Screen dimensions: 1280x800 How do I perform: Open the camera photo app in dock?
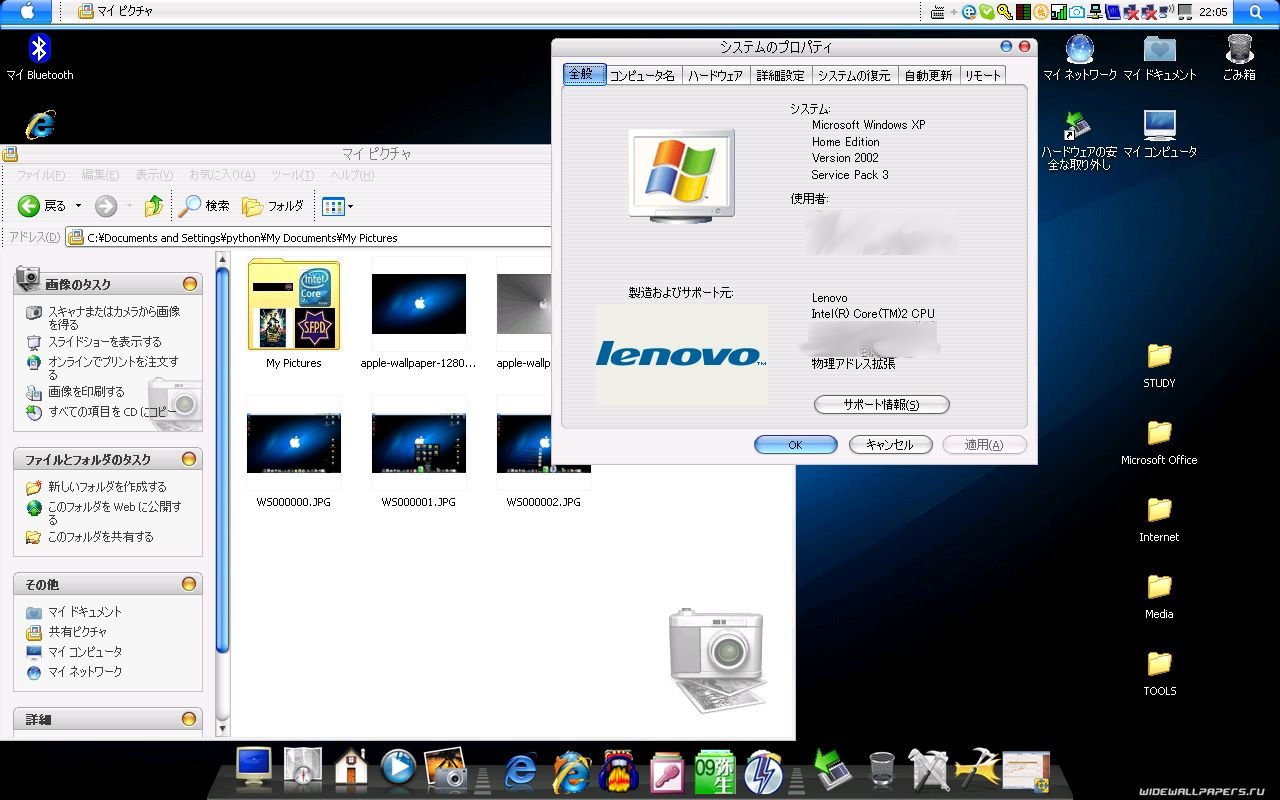point(446,768)
